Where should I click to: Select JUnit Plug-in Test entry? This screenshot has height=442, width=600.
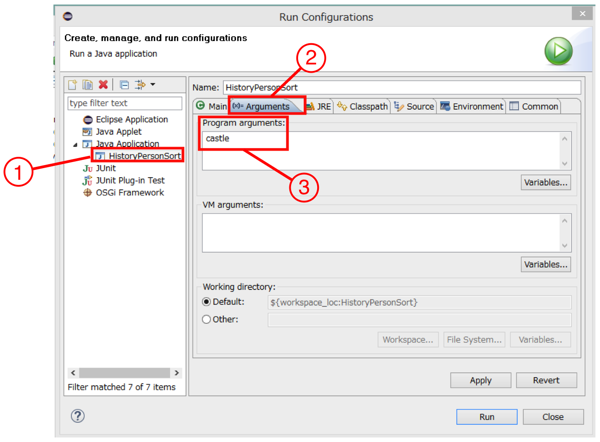(130, 180)
